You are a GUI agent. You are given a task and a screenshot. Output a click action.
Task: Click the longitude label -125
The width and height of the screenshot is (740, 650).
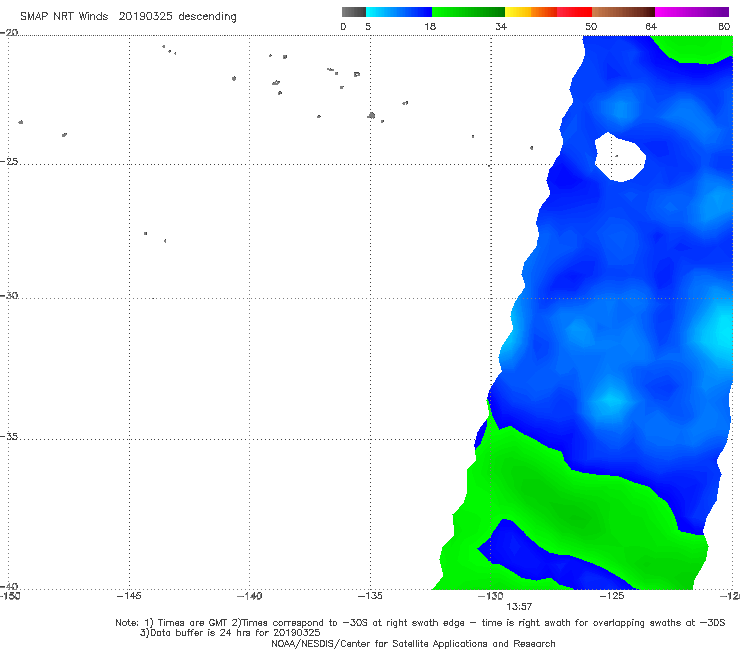(612, 596)
